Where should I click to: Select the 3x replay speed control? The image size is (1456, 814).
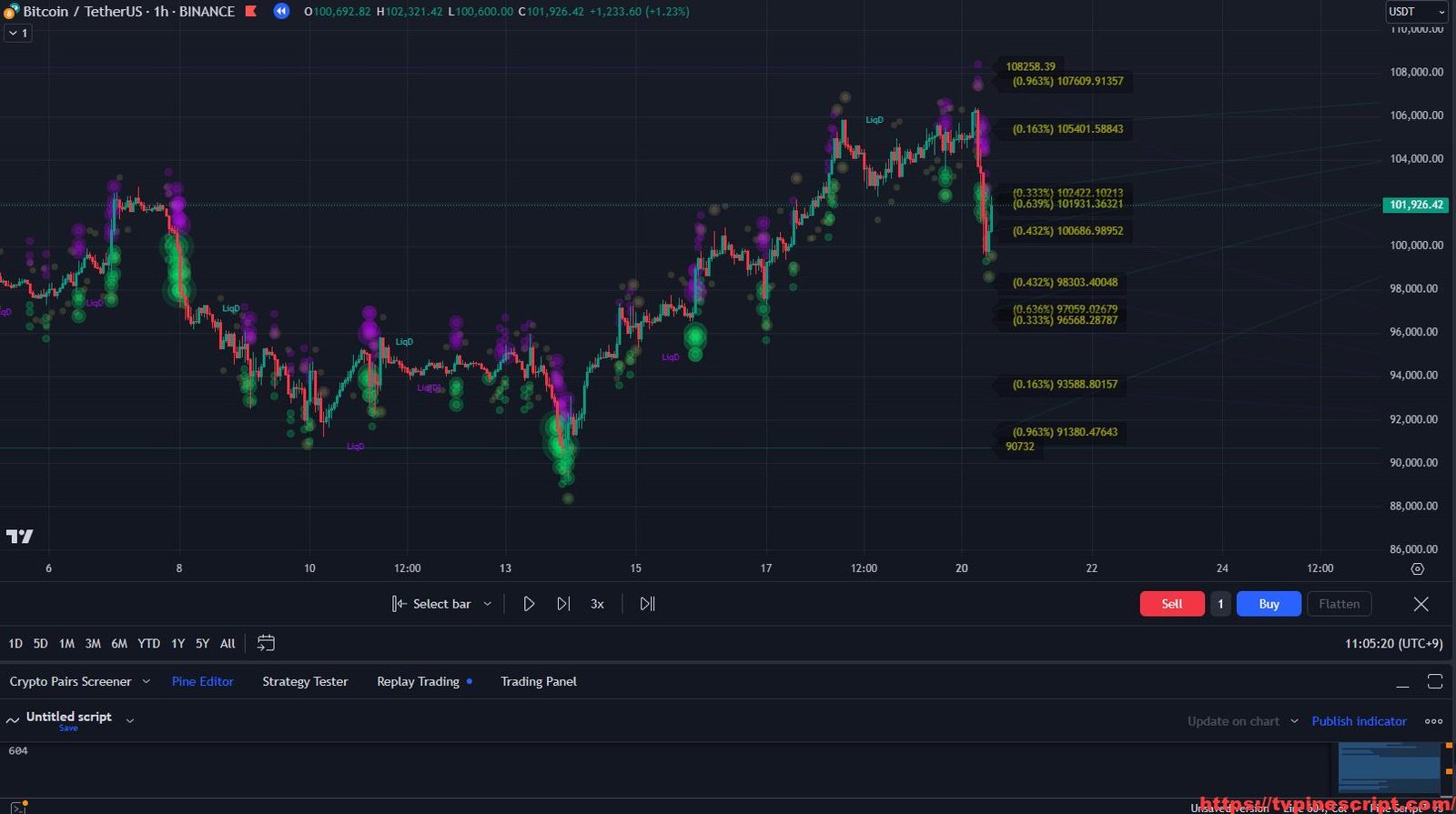597,604
